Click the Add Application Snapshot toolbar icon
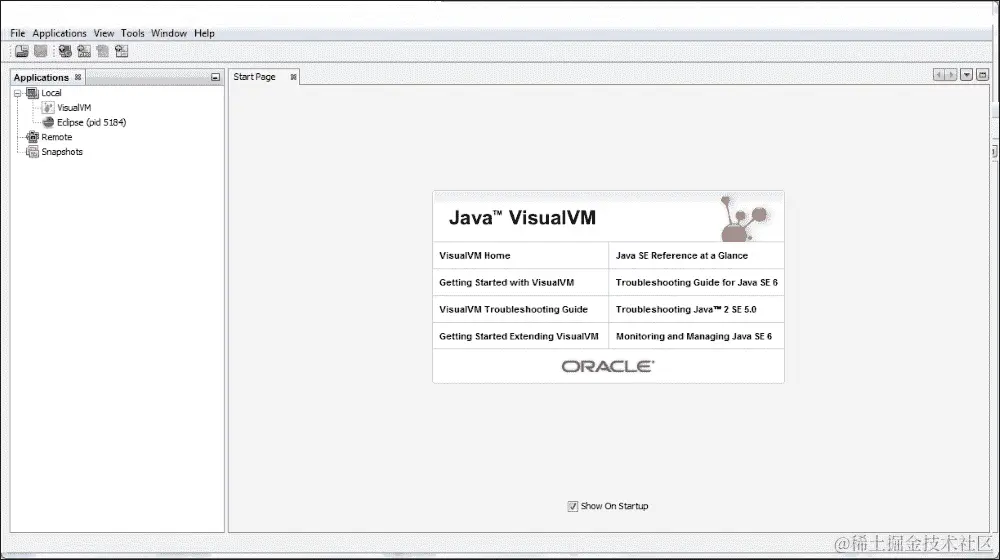 point(121,51)
